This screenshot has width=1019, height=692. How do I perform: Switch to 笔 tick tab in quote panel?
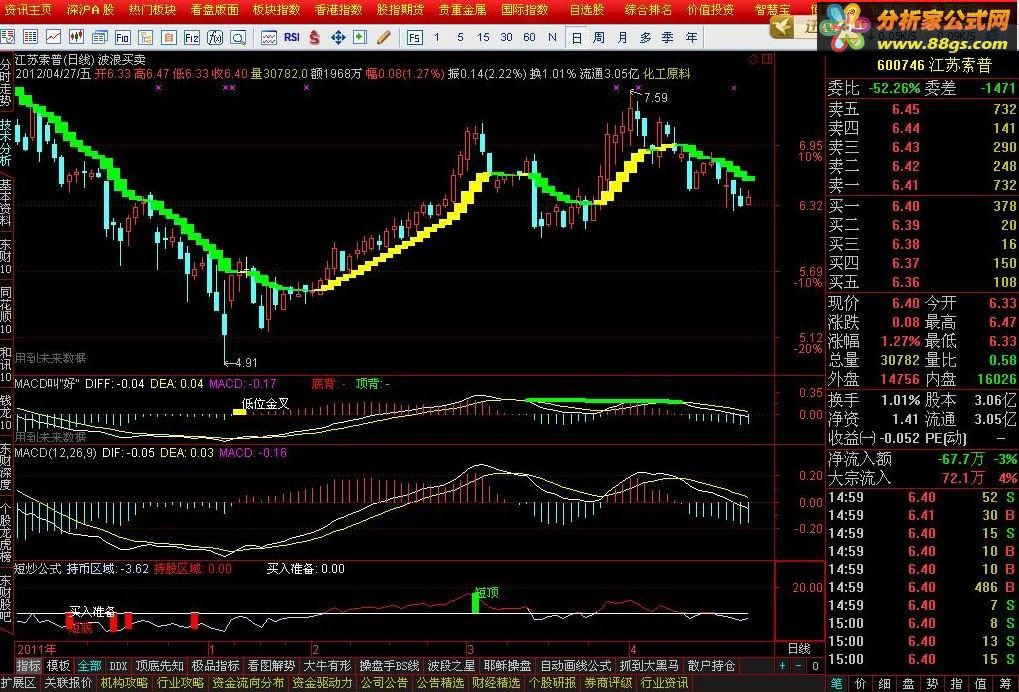coord(836,683)
